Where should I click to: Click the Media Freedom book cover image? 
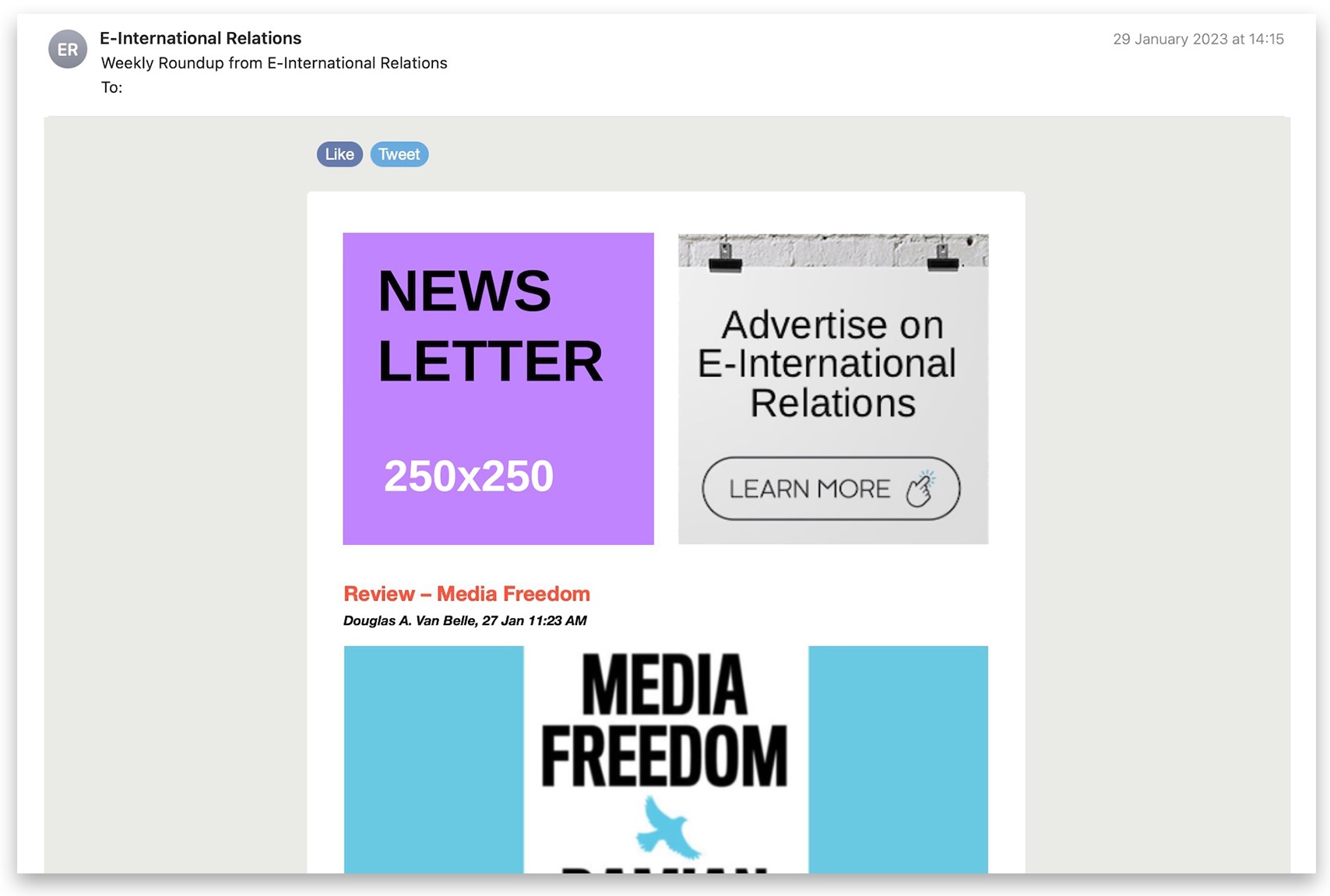666,759
